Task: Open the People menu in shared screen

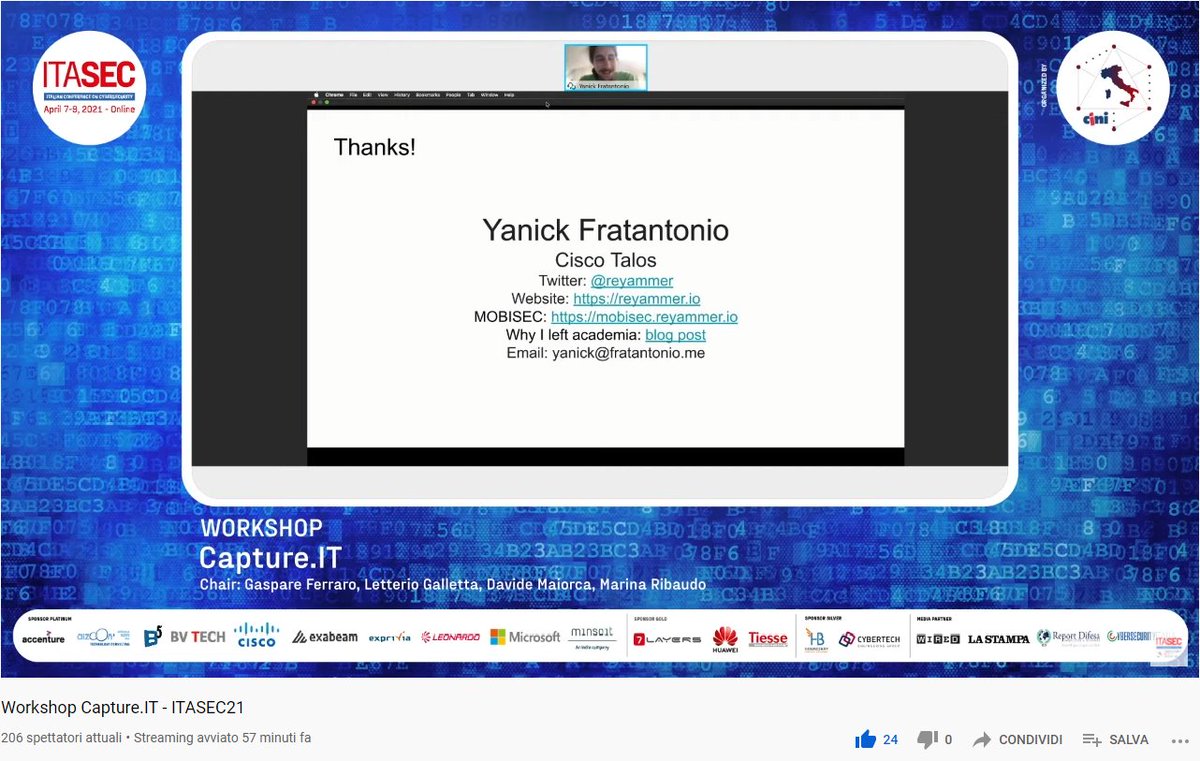Action: [453, 95]
